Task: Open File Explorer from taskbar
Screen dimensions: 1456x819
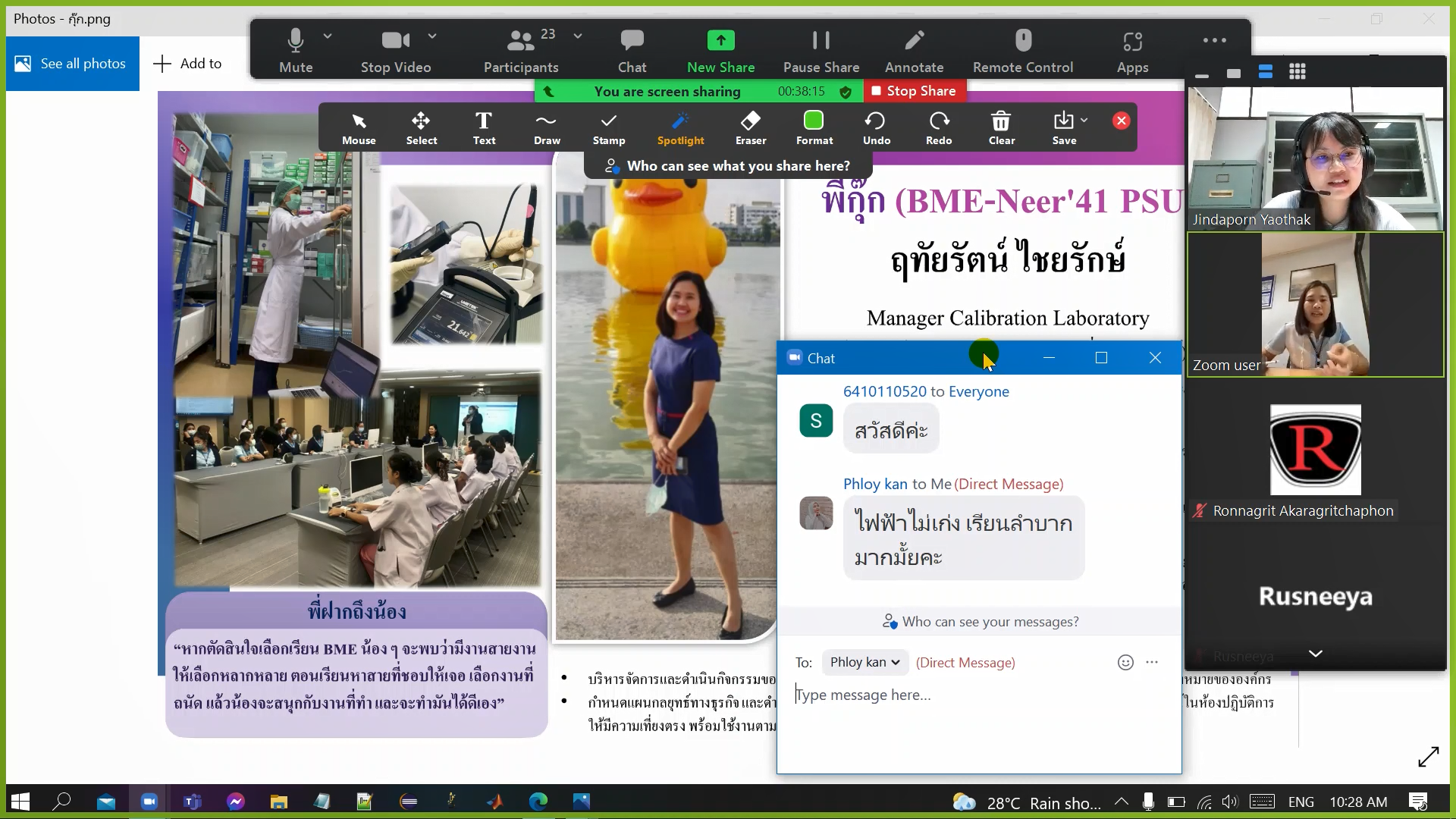Action: point(279,801)
